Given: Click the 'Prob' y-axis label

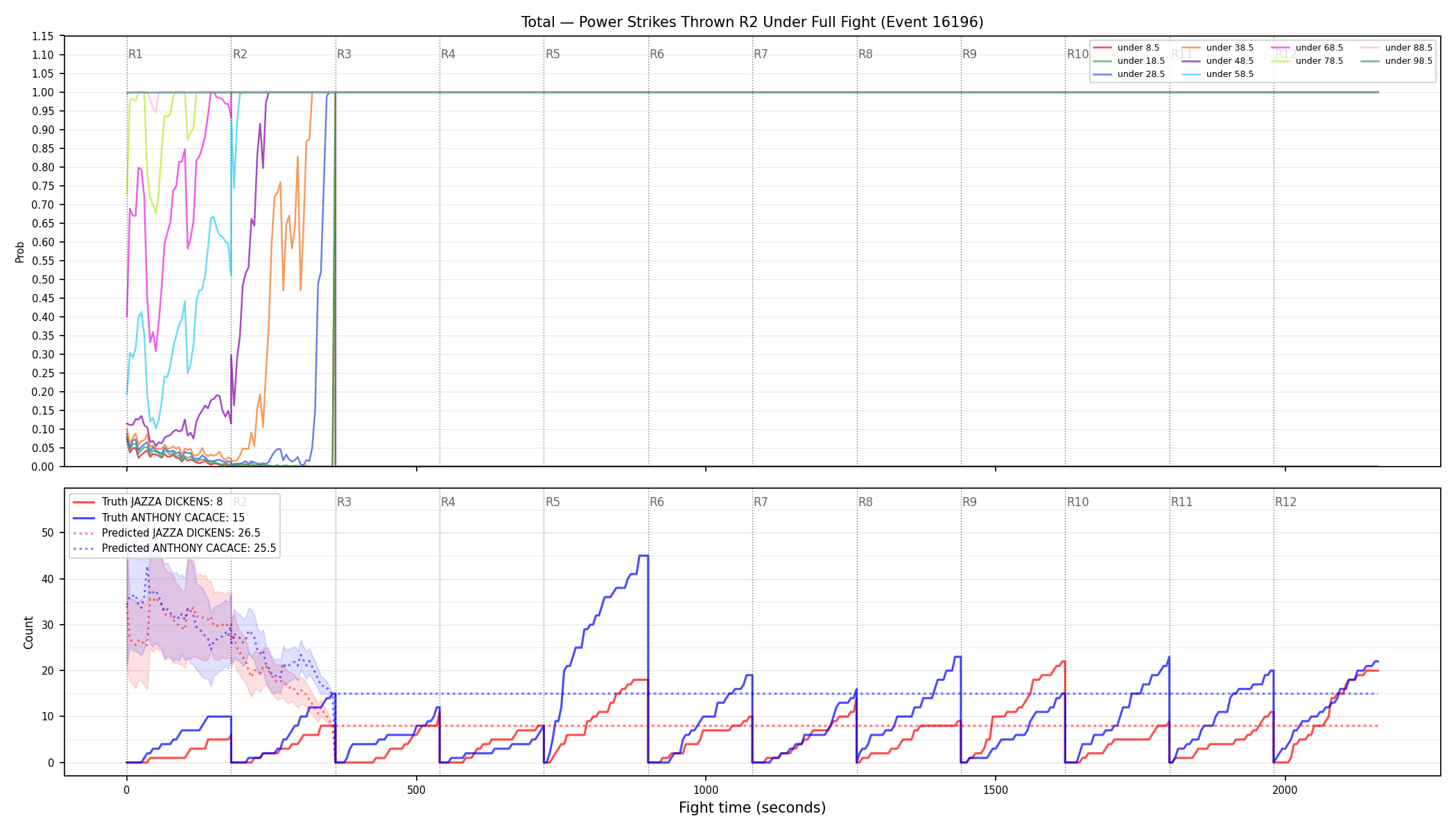Looking at the screenshot, I should [x=20, y=252].
